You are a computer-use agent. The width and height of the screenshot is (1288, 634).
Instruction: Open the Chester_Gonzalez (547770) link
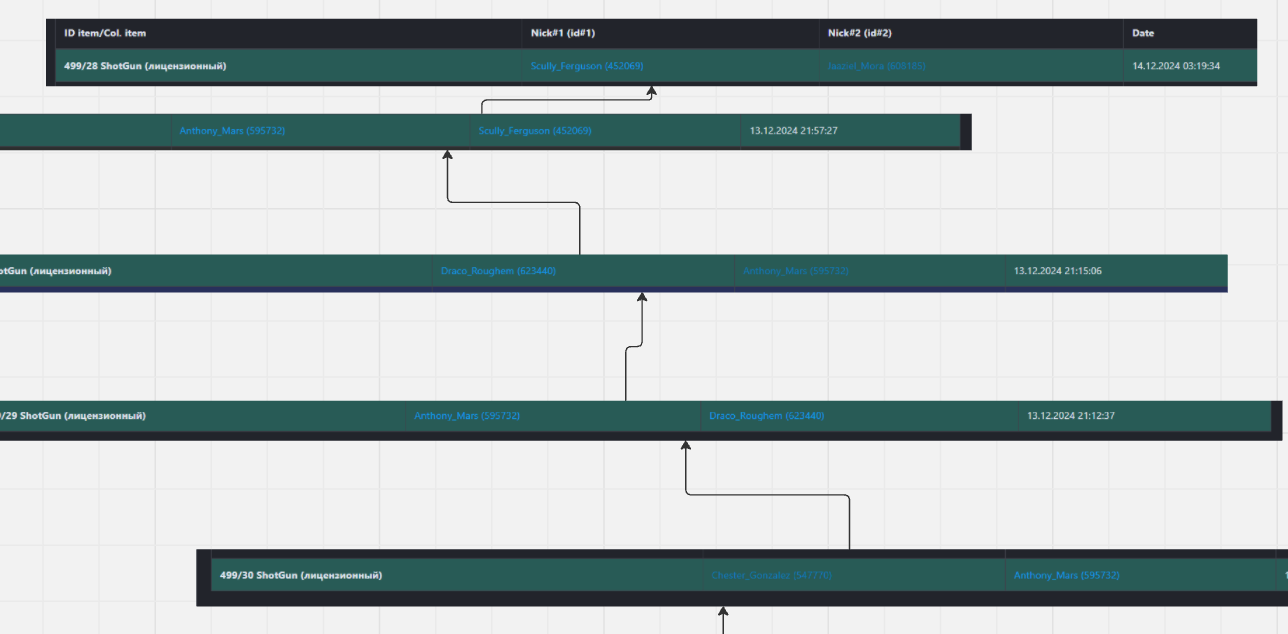coord(771,576)
